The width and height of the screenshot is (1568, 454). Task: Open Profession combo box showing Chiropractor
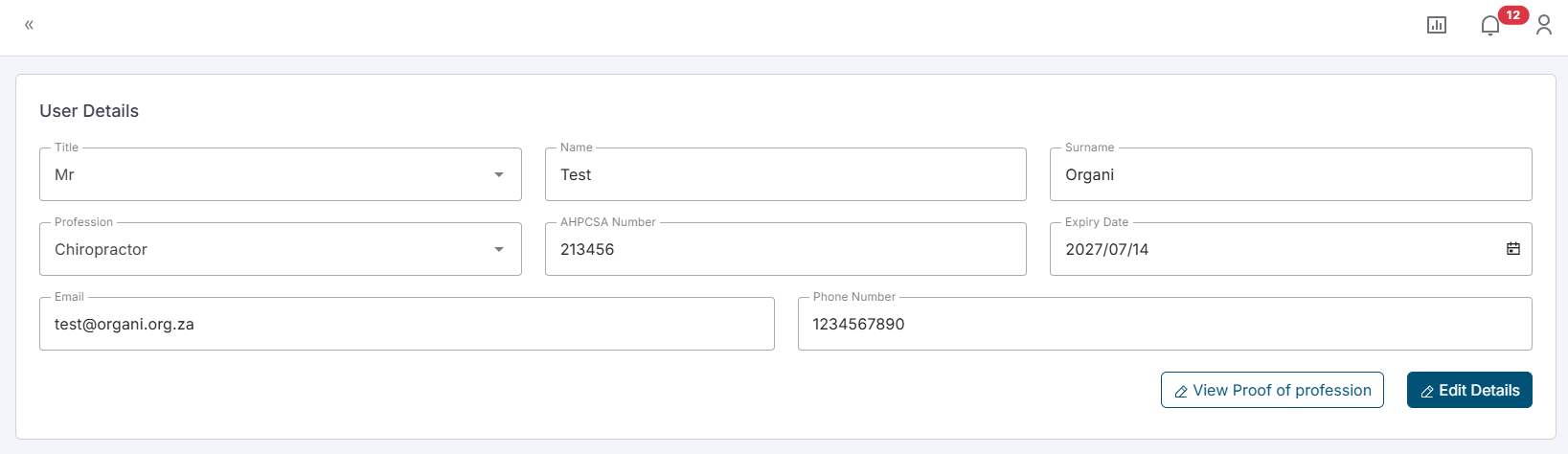pos(268,249)
